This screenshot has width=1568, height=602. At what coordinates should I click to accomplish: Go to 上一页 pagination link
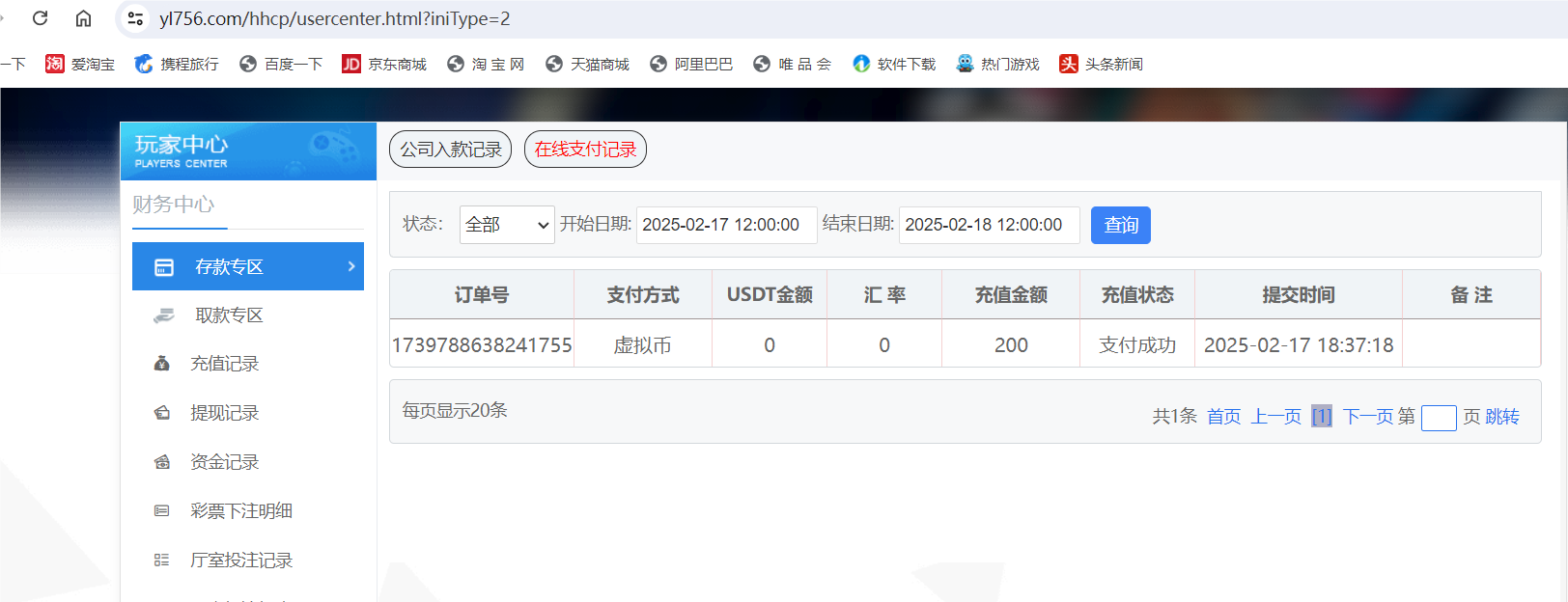click(x=1276, y=417)
